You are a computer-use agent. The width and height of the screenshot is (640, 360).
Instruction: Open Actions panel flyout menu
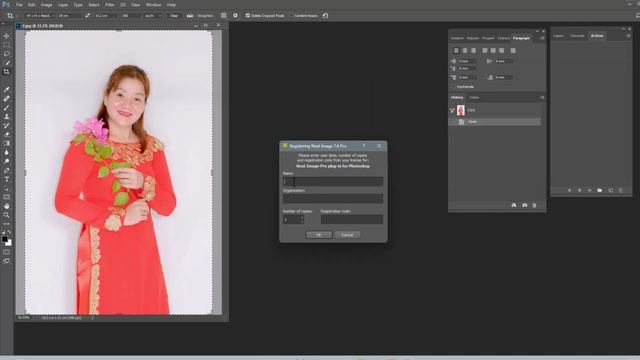tap(628, 36)
